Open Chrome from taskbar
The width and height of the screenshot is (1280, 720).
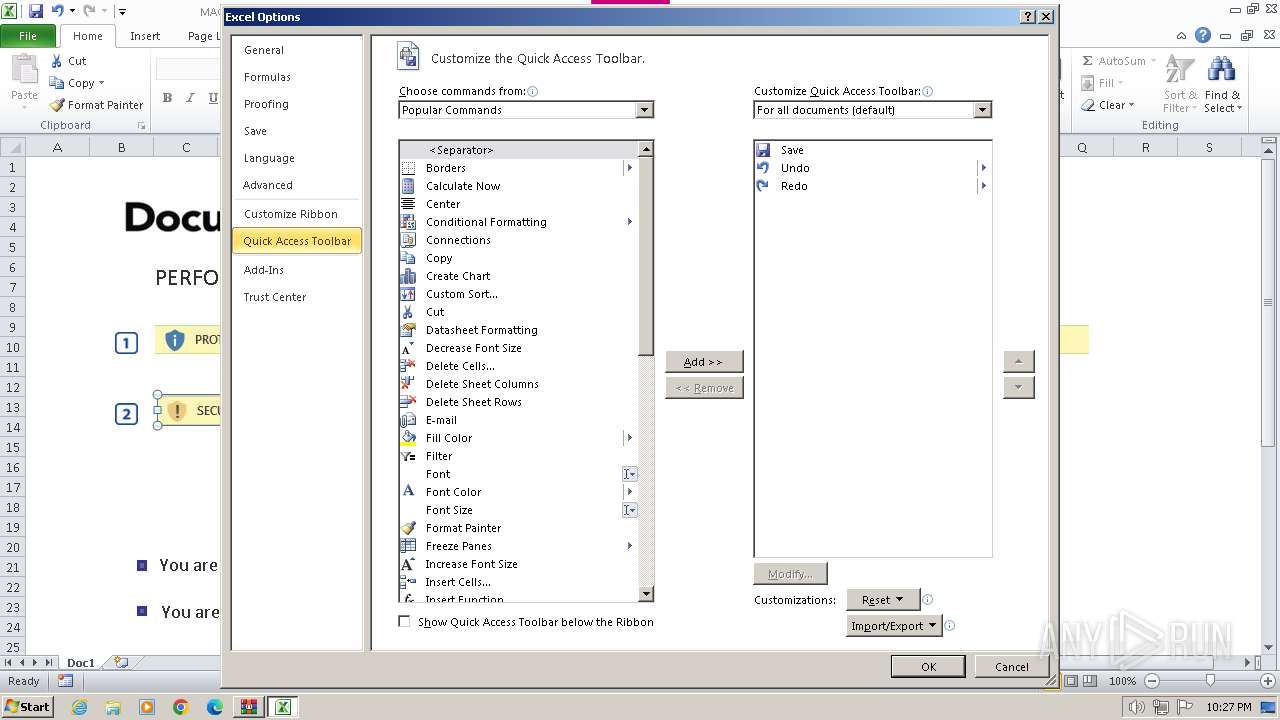point(181,707)
